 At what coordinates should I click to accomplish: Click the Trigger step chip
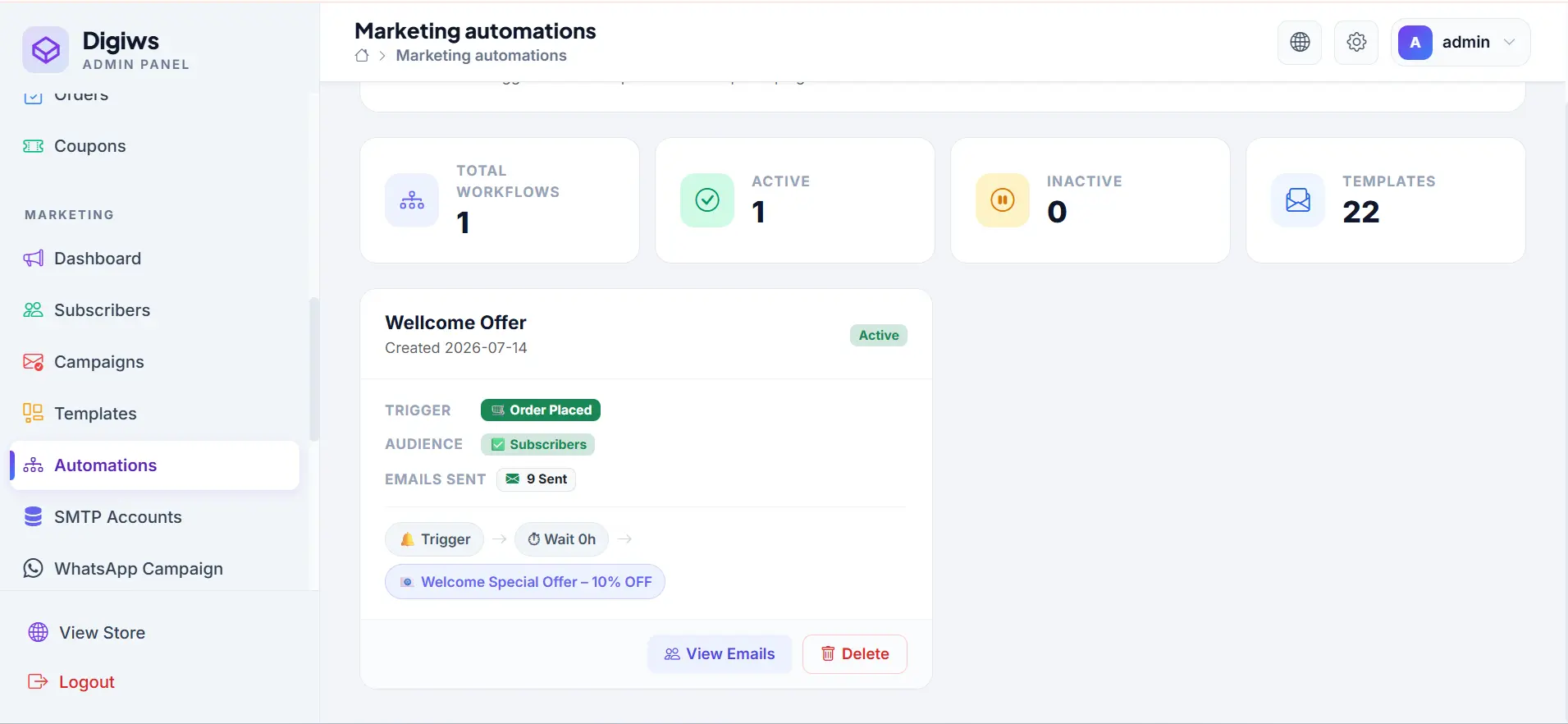tap(435, 539)
